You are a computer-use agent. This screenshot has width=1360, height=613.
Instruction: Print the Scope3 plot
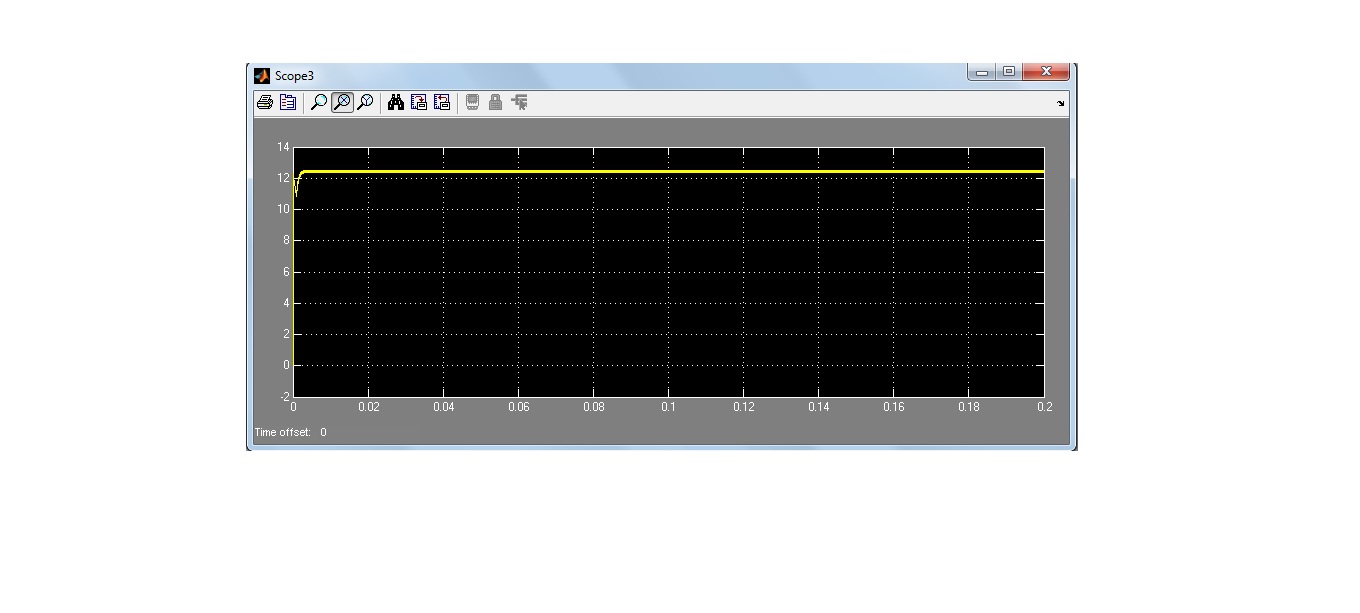(265, 102)
